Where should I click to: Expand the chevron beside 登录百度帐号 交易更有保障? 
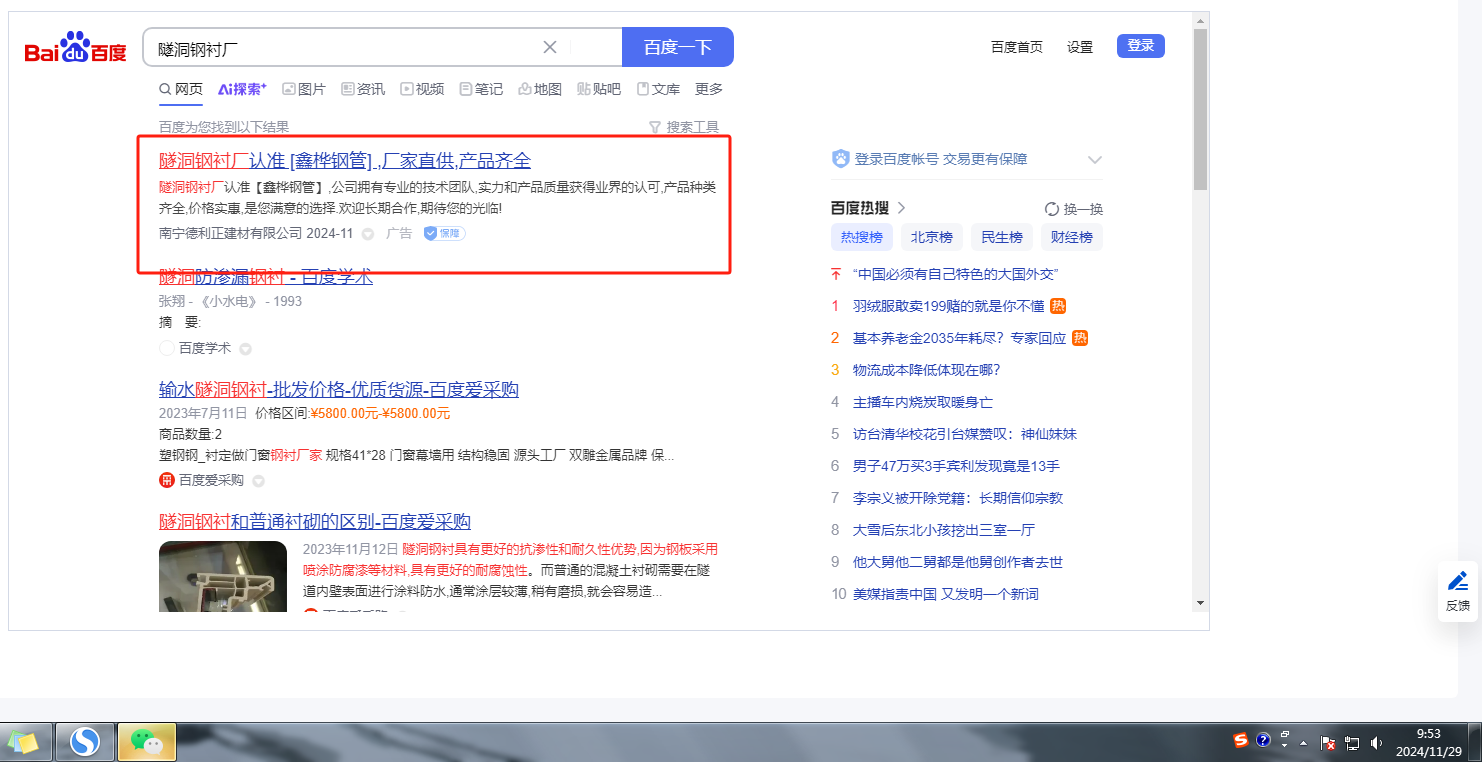click(x=1095, y=160)
